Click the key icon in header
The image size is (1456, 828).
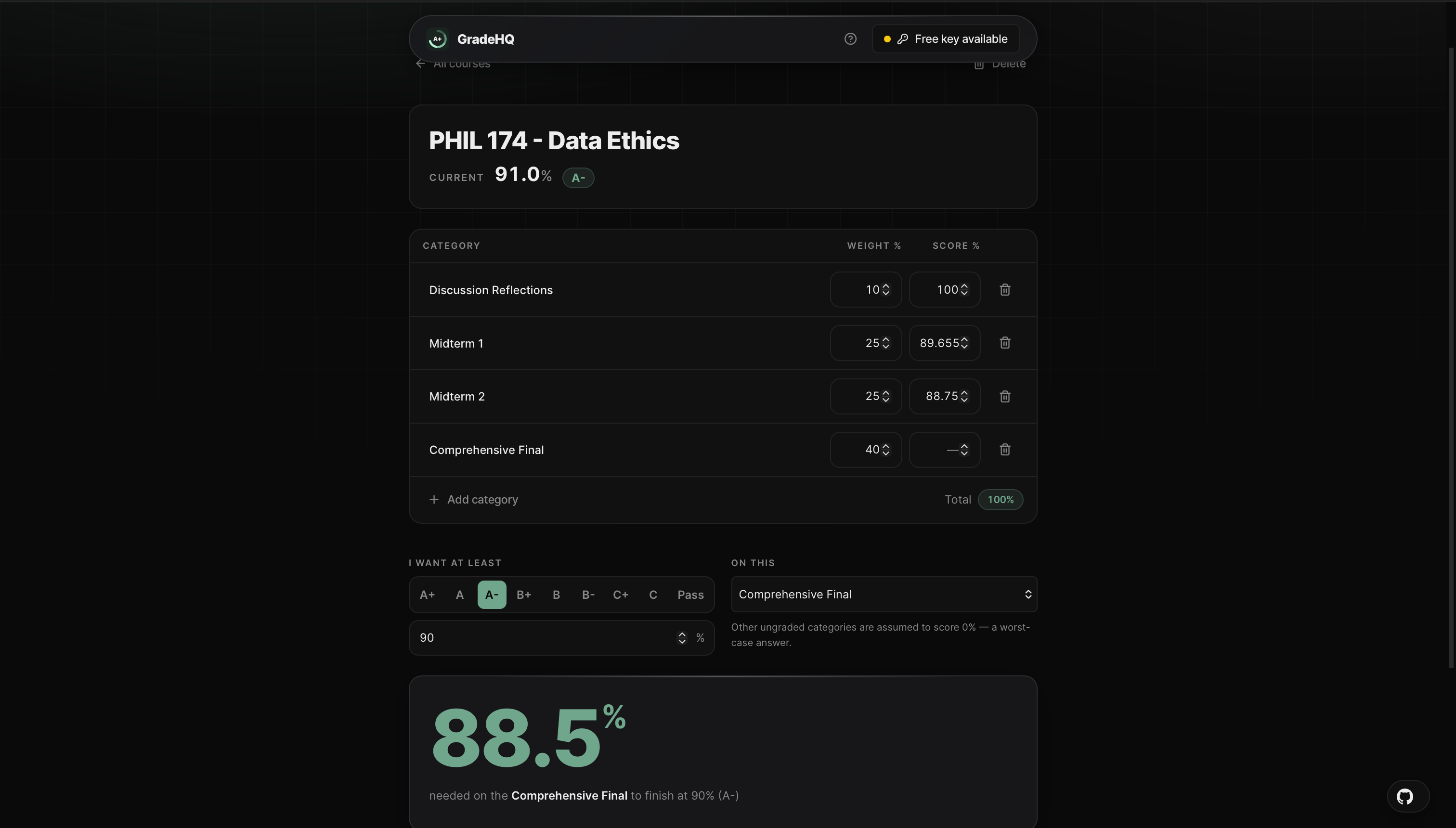click(903, 39)
